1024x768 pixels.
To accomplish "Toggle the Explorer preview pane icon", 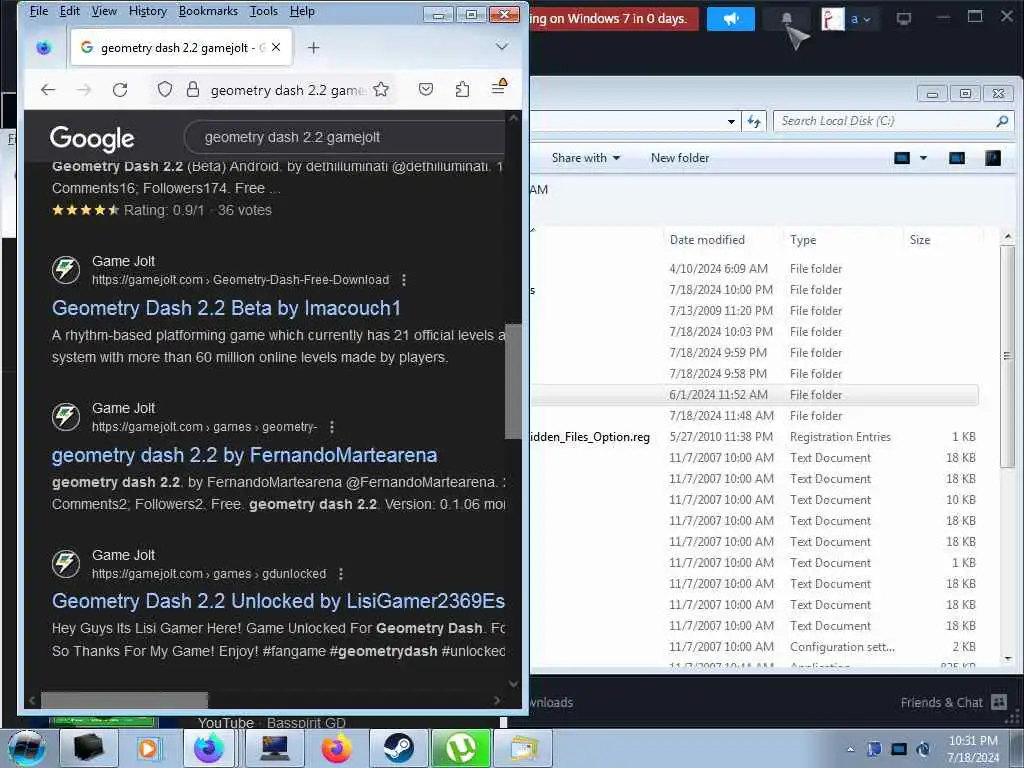I will coord(957,158).
